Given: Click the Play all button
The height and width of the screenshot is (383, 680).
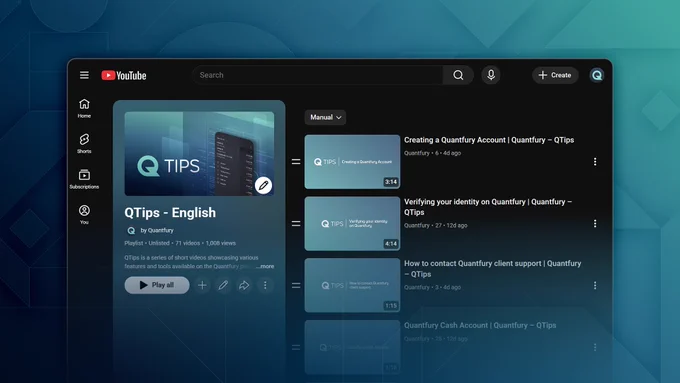Looking at the screenshot, I should (157, 285).
